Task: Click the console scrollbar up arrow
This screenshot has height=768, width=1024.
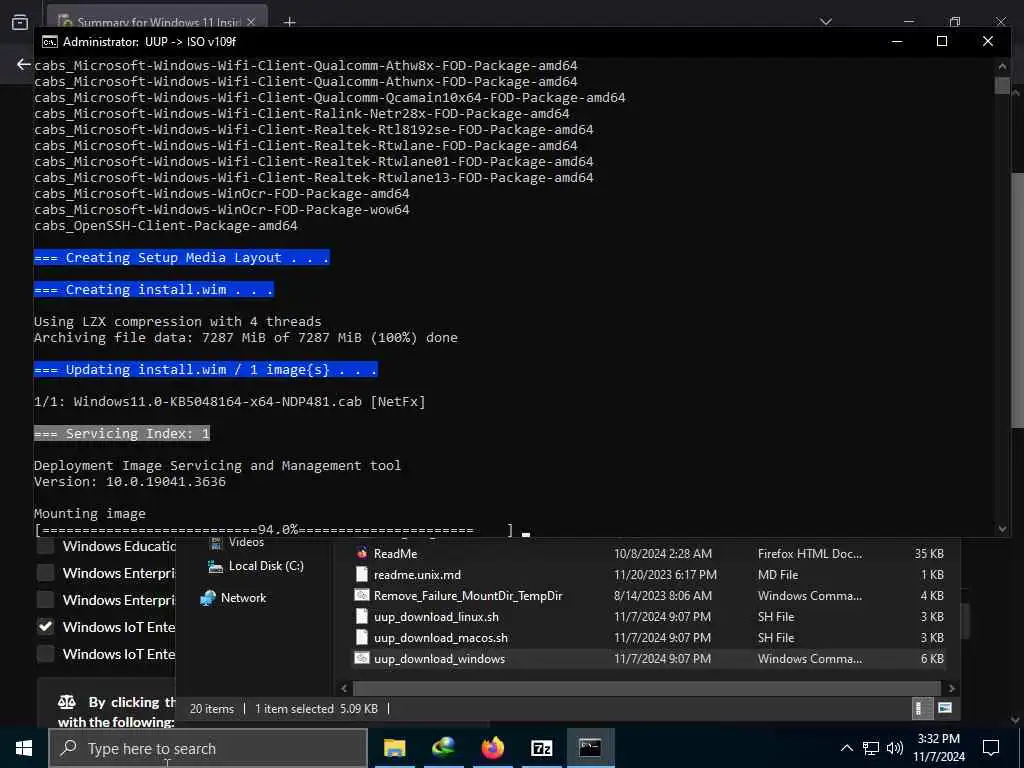Action: (x=1002, y=65)
